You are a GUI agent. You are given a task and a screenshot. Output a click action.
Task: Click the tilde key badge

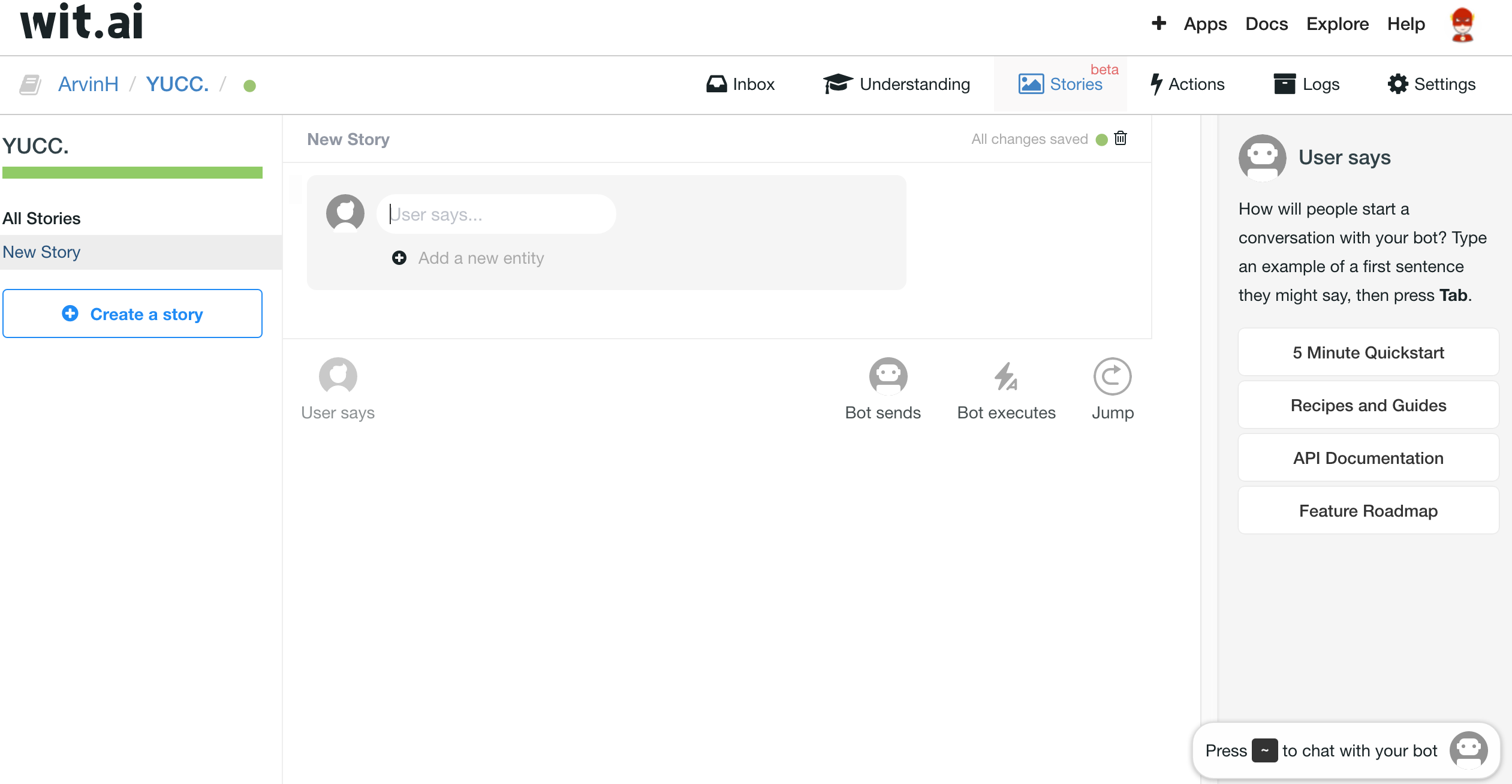(x=1265, y=750)
